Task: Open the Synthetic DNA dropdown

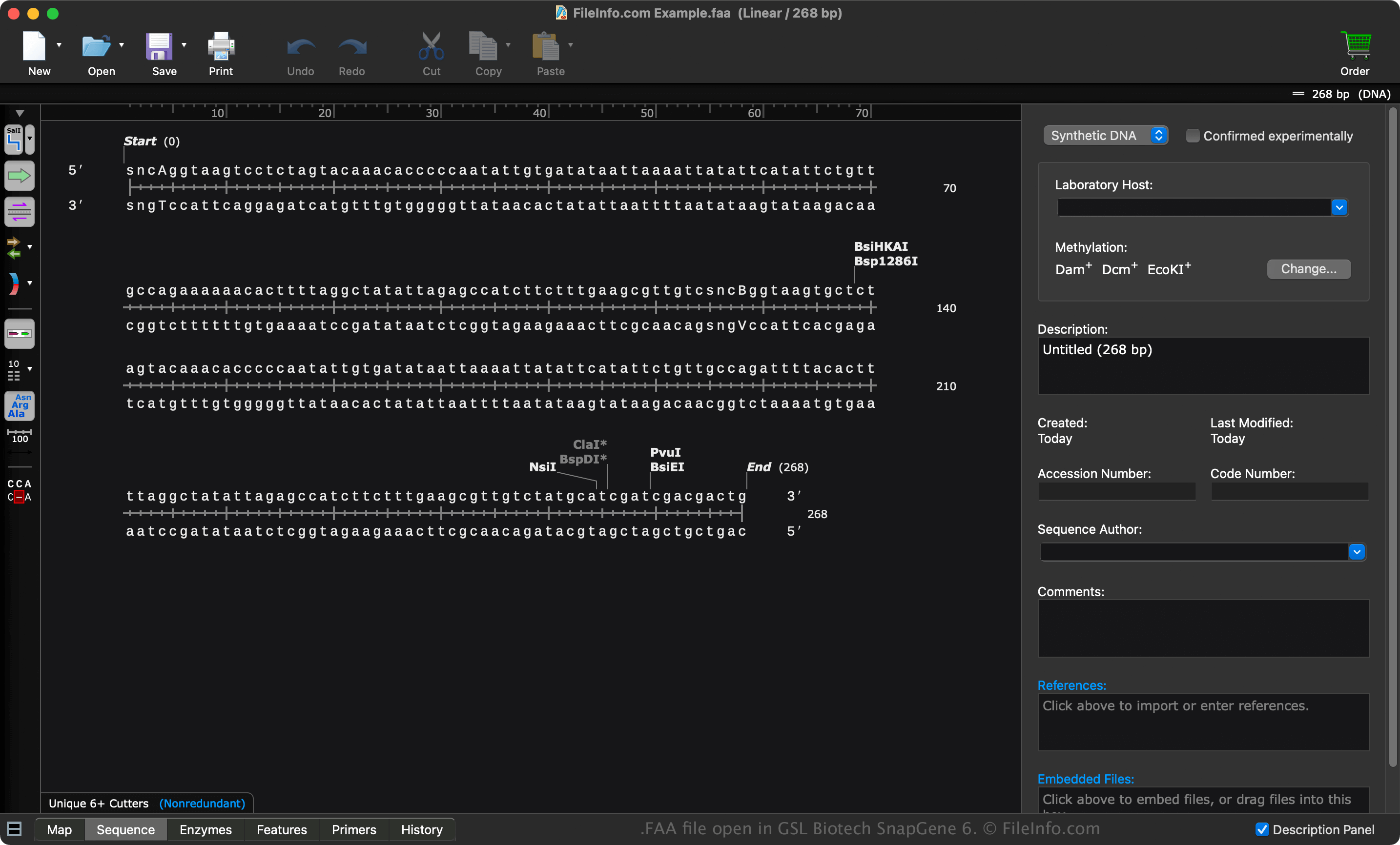Action: tap(1105, 136)
